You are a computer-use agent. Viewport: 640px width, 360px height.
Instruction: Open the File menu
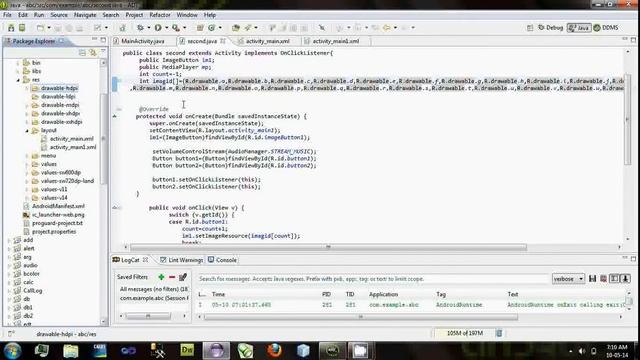pos(7,15)
